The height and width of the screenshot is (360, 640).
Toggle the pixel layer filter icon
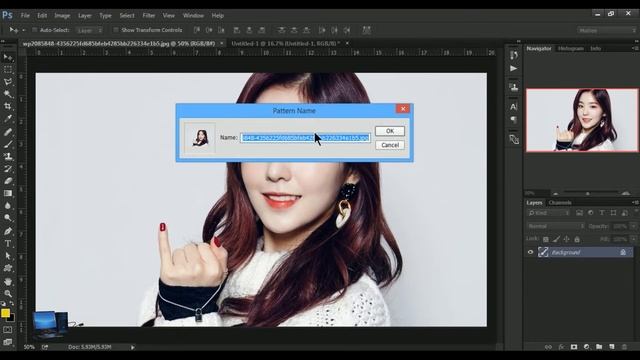point(579,213)
